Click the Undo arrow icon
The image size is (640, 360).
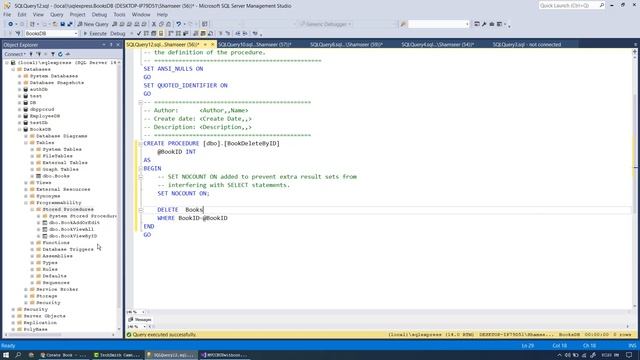[x=178, y=24]
